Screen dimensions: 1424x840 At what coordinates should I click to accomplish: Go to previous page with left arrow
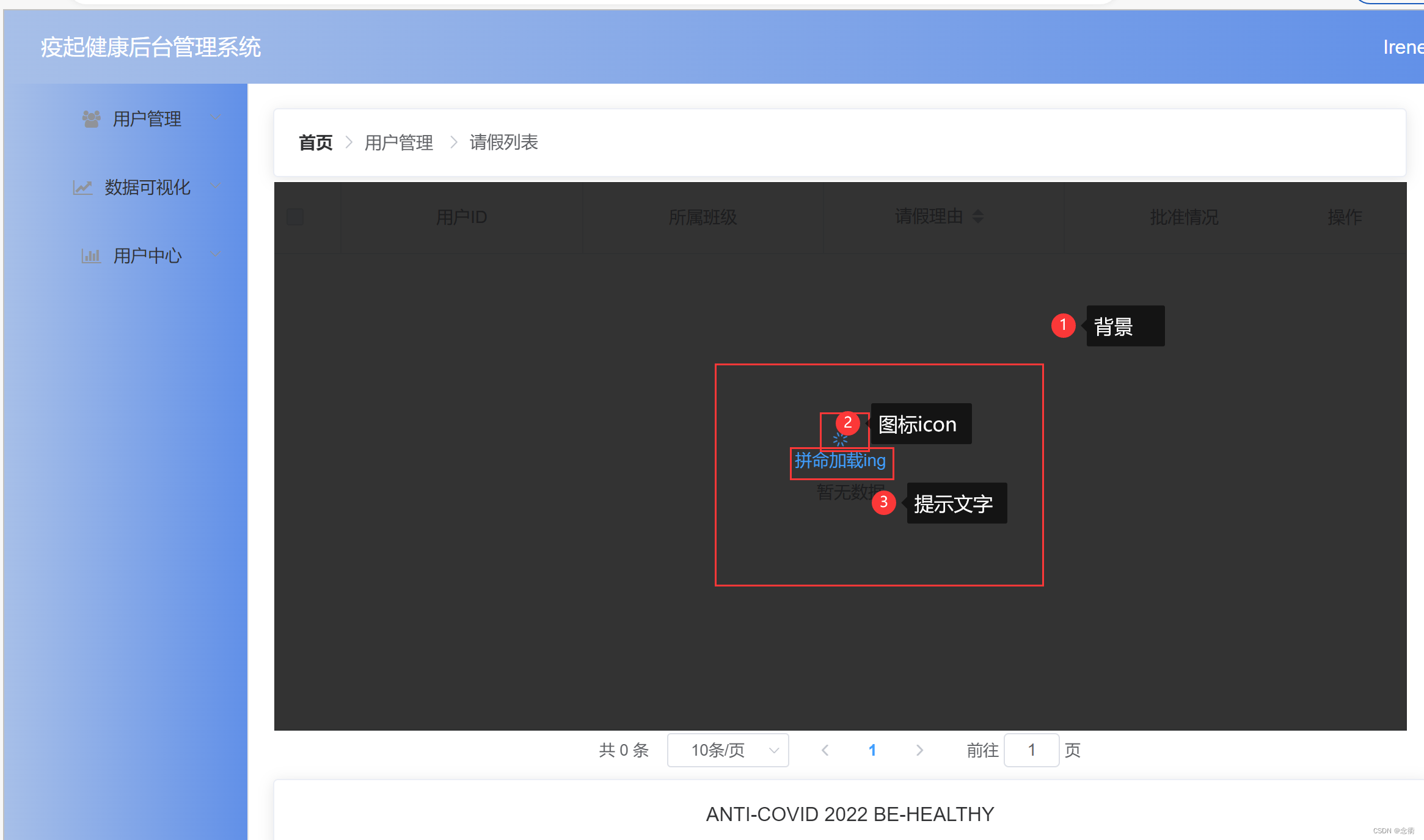[825, 750]
